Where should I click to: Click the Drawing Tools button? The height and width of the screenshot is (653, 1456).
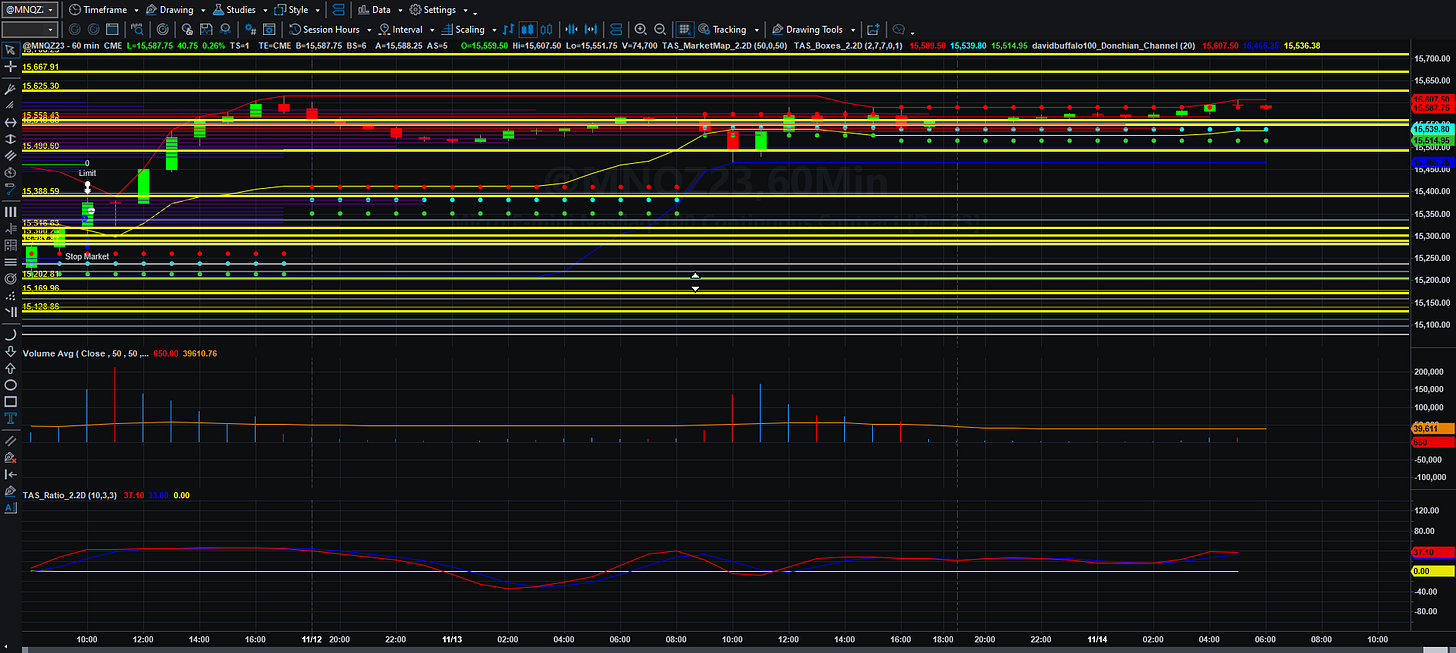(814, 30)
